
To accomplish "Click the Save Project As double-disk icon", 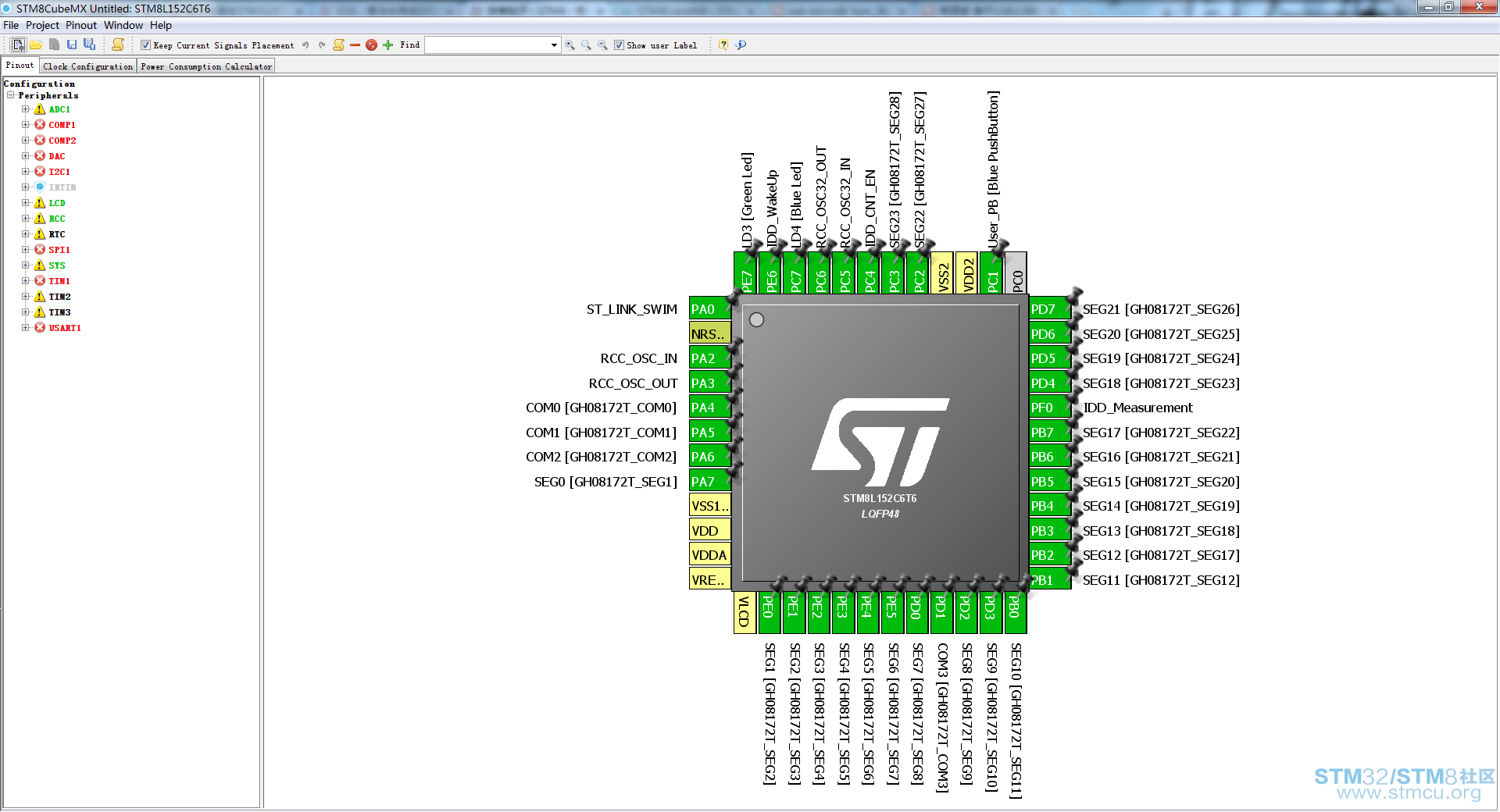I will coord(90,45).
